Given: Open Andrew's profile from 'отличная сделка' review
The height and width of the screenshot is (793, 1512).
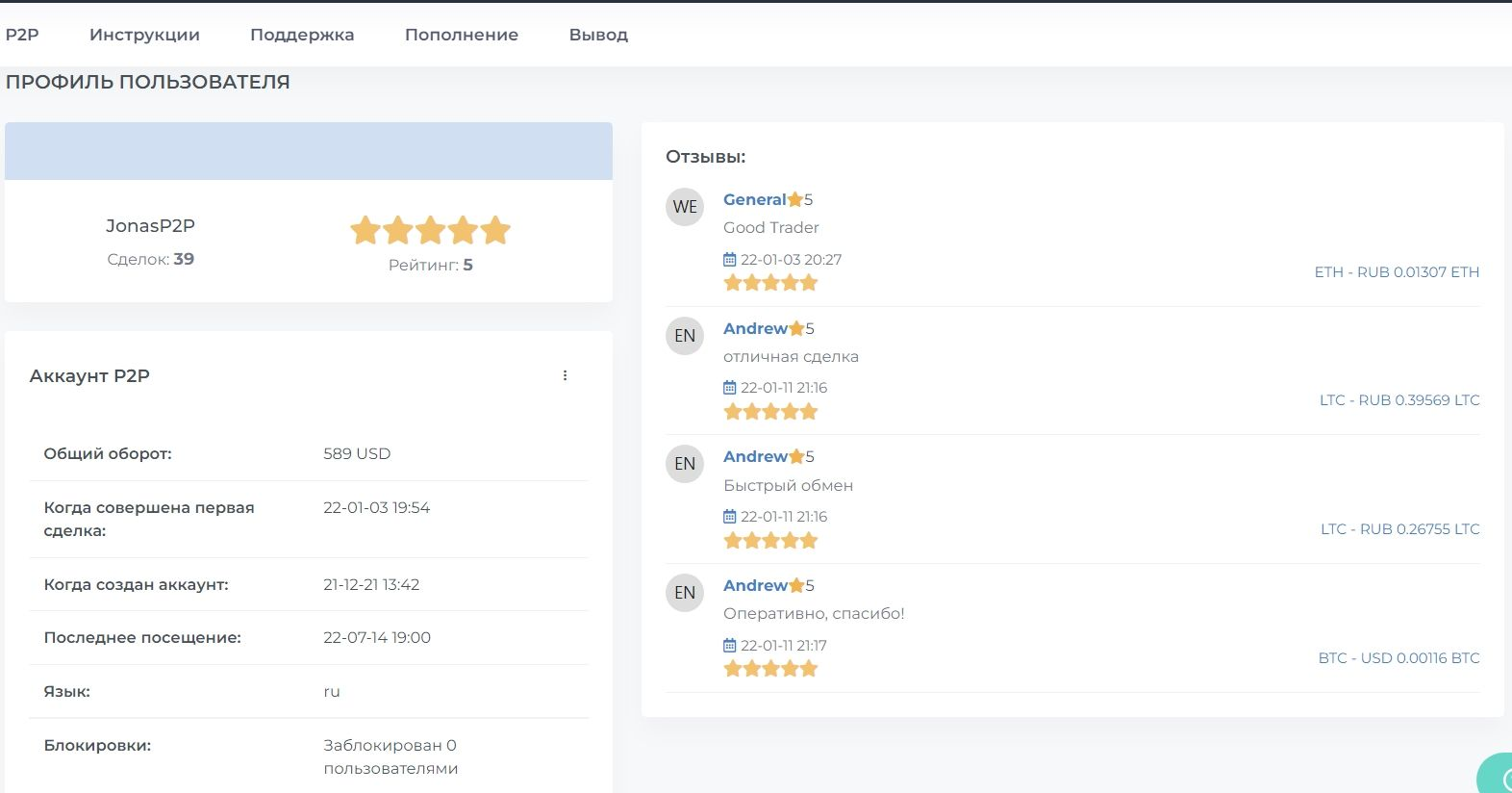Looking at the screenshot, I should (756, 328).
